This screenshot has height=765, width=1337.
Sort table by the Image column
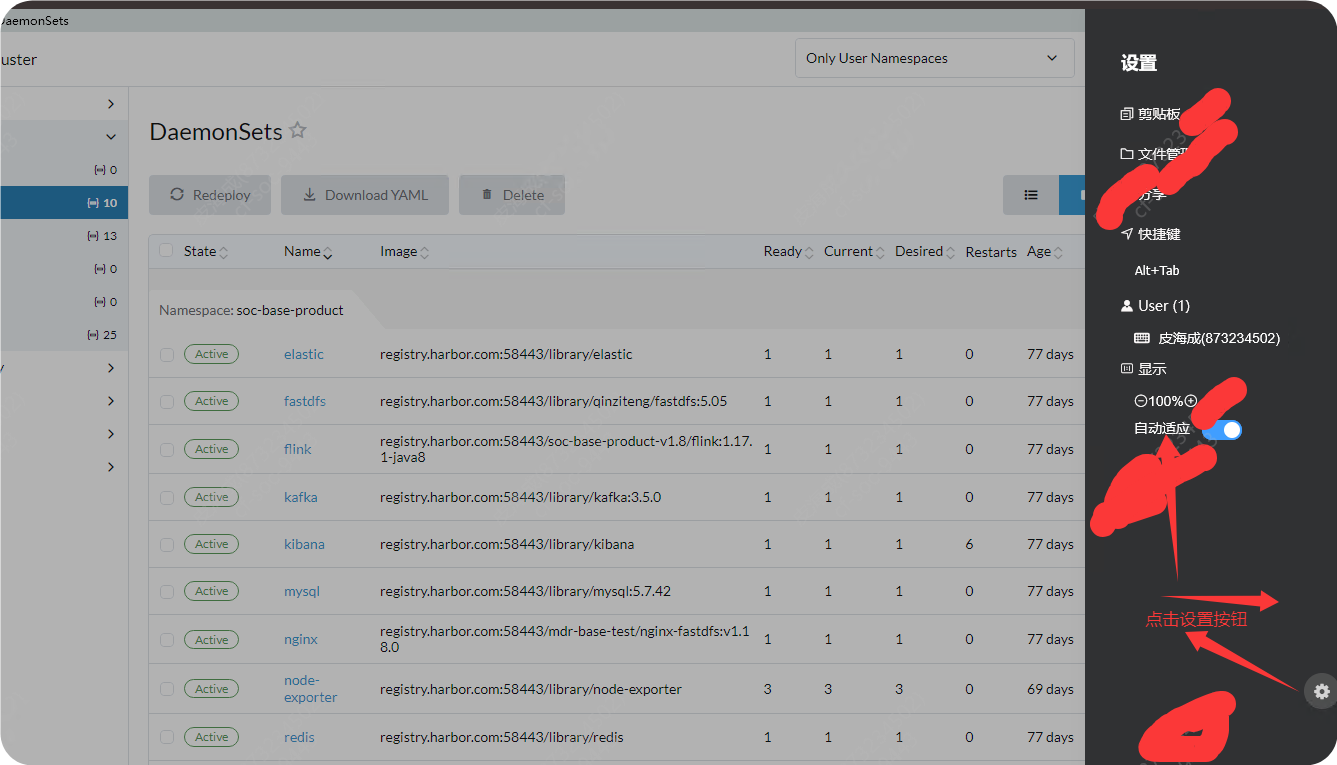coord(405,252)
